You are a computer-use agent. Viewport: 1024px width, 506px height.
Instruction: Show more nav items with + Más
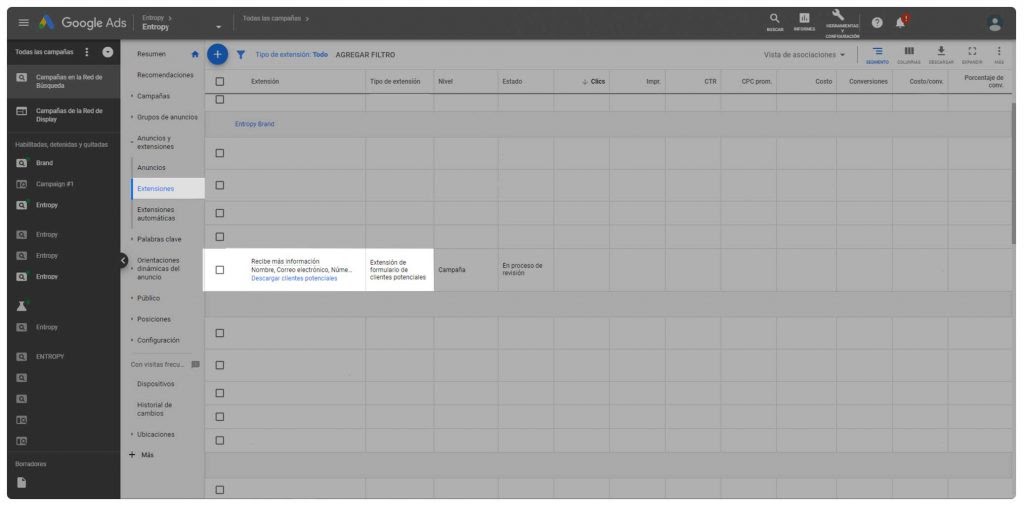[x=142, y=454]
